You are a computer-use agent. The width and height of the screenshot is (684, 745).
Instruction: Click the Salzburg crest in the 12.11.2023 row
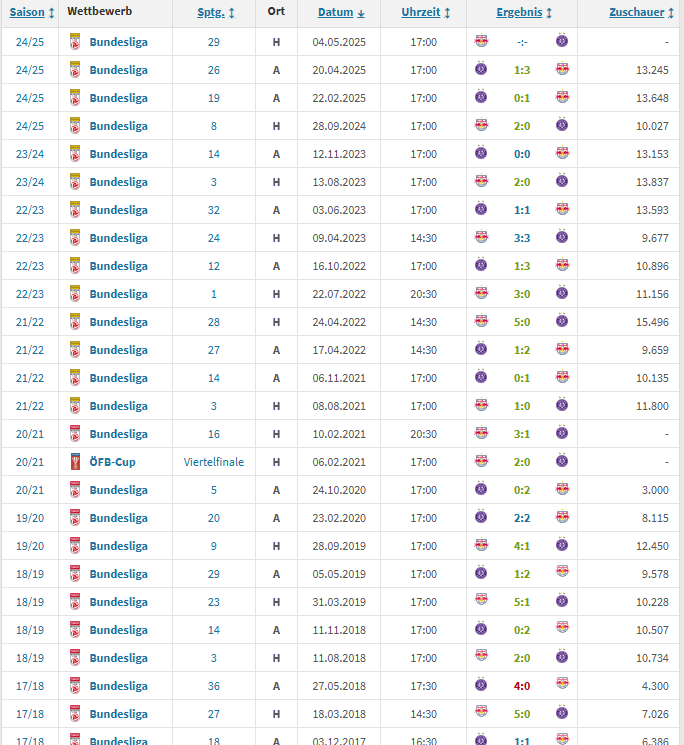562,154
